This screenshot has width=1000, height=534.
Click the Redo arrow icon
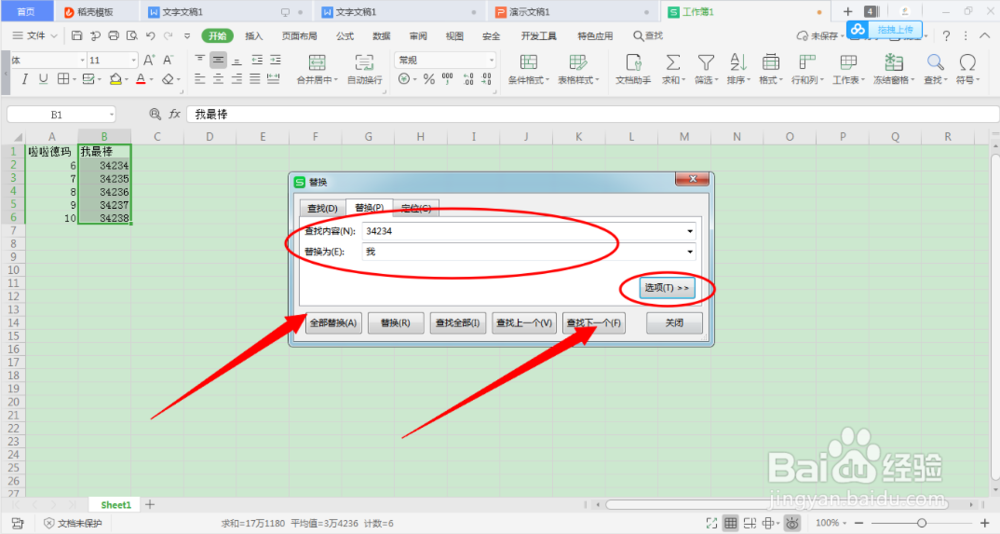(x=168, y=36)
